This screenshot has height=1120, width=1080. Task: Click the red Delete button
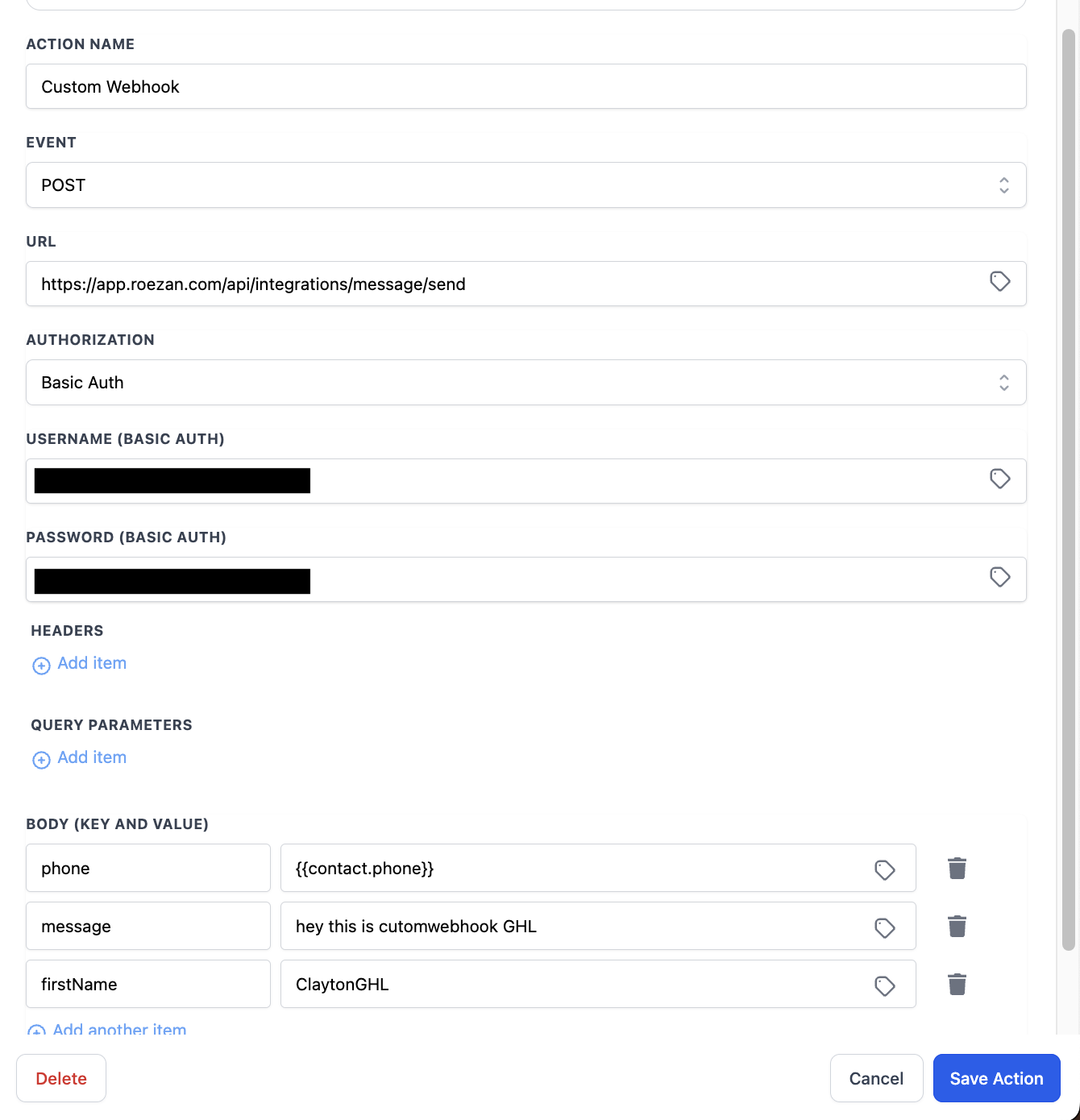61,1078
